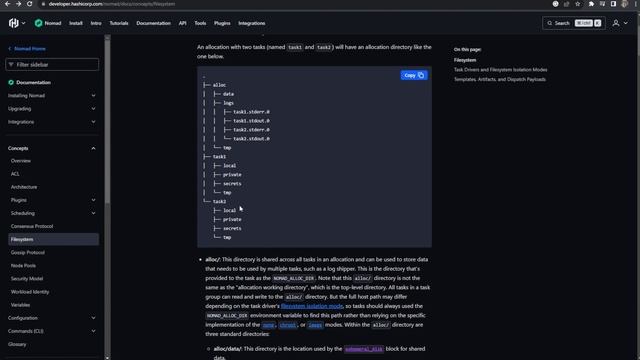Click the filter funnel icon in sidebar
This screenshot has height=360, width=640.
click(x=11, y=64)
